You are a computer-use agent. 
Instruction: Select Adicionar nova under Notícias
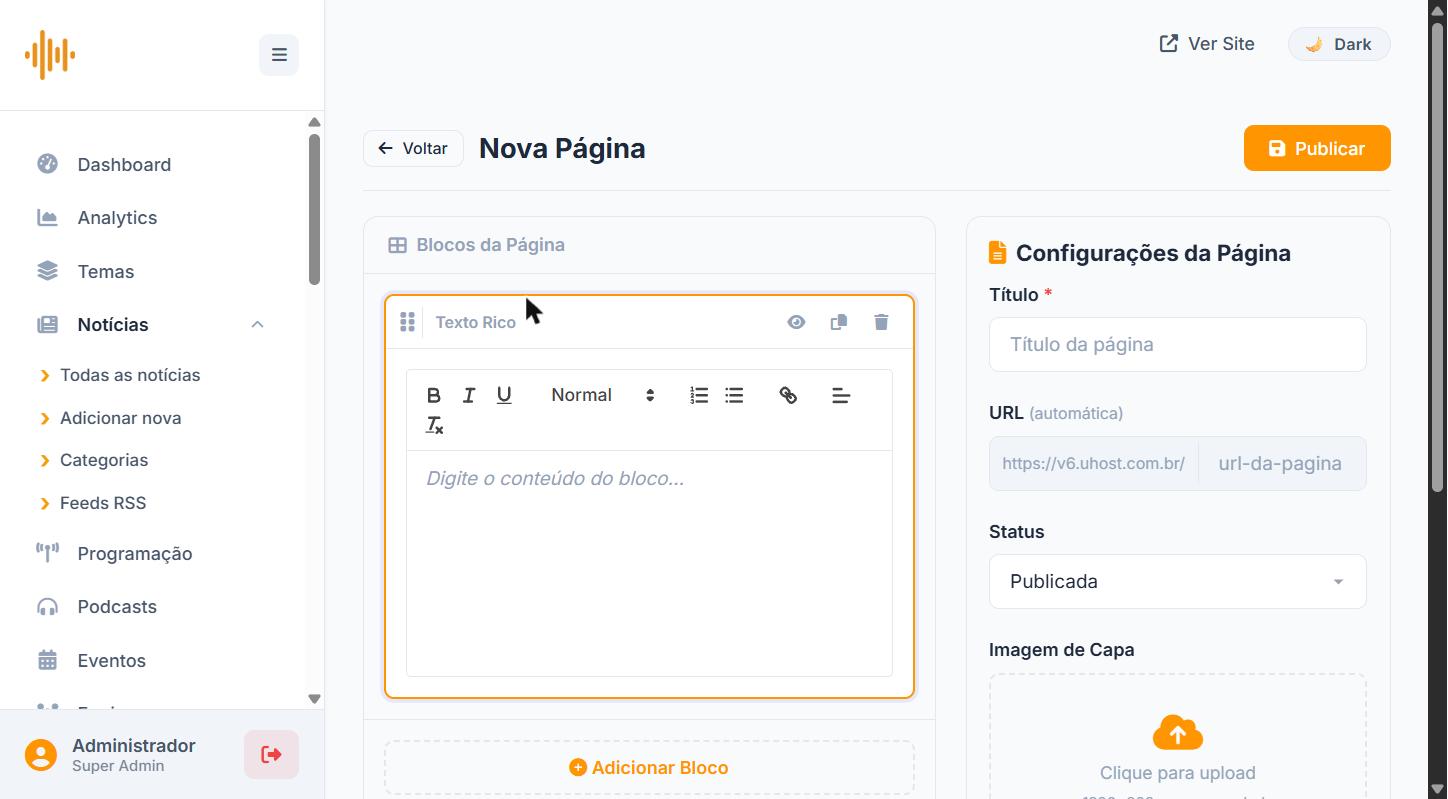(x=120, y=418)
